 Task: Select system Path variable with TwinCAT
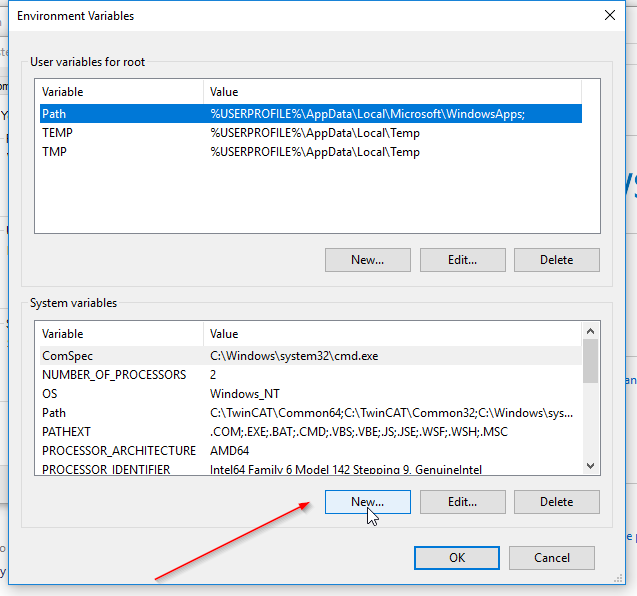(311, 413)
